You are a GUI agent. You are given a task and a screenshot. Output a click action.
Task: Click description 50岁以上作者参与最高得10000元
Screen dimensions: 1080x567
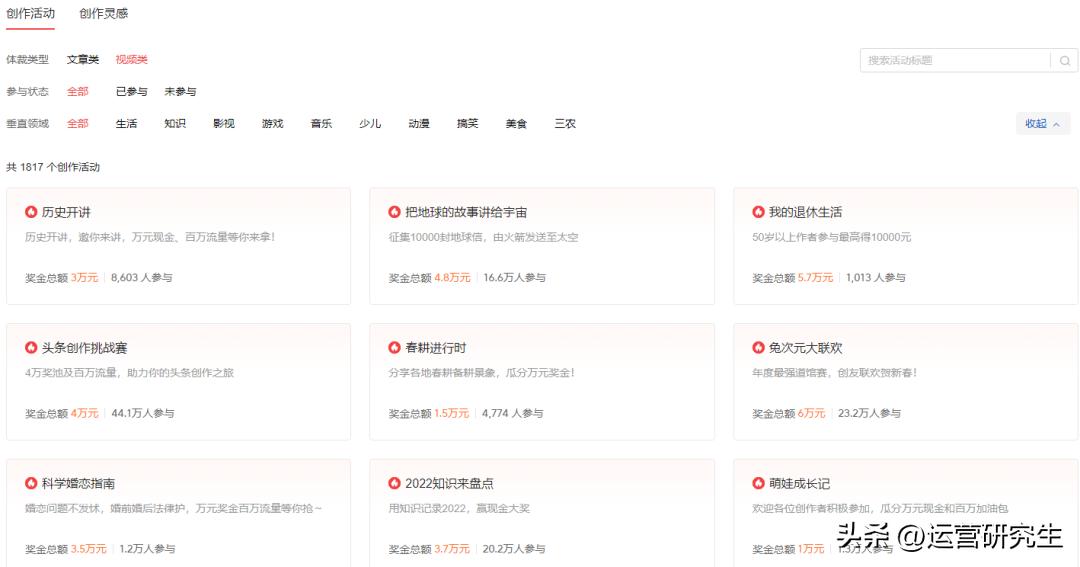(831, 237)
